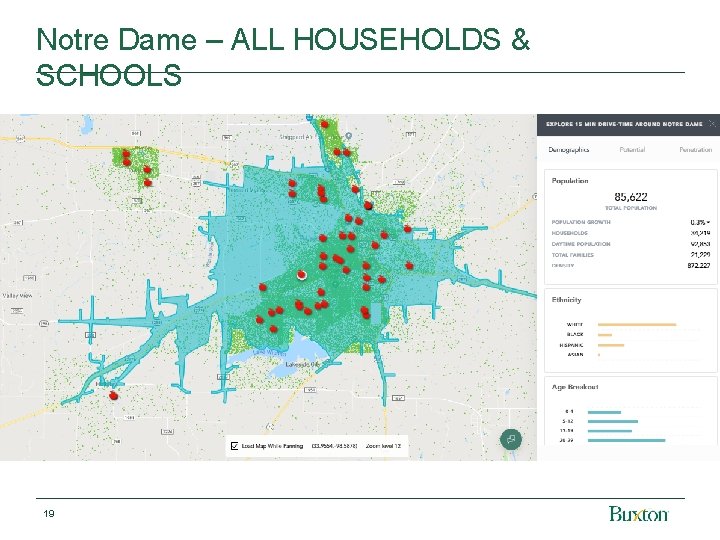Click the White ethnicity bar
The height and width of the screenshot is (540, 720).
coord(636,325)
